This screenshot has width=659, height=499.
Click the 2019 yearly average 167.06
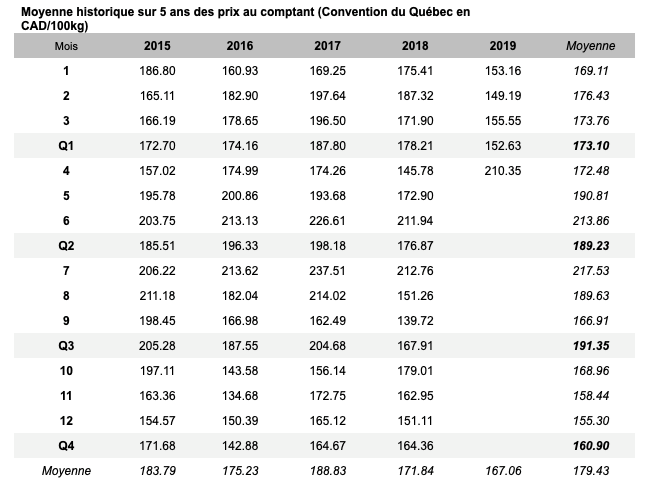pos(503,470)
